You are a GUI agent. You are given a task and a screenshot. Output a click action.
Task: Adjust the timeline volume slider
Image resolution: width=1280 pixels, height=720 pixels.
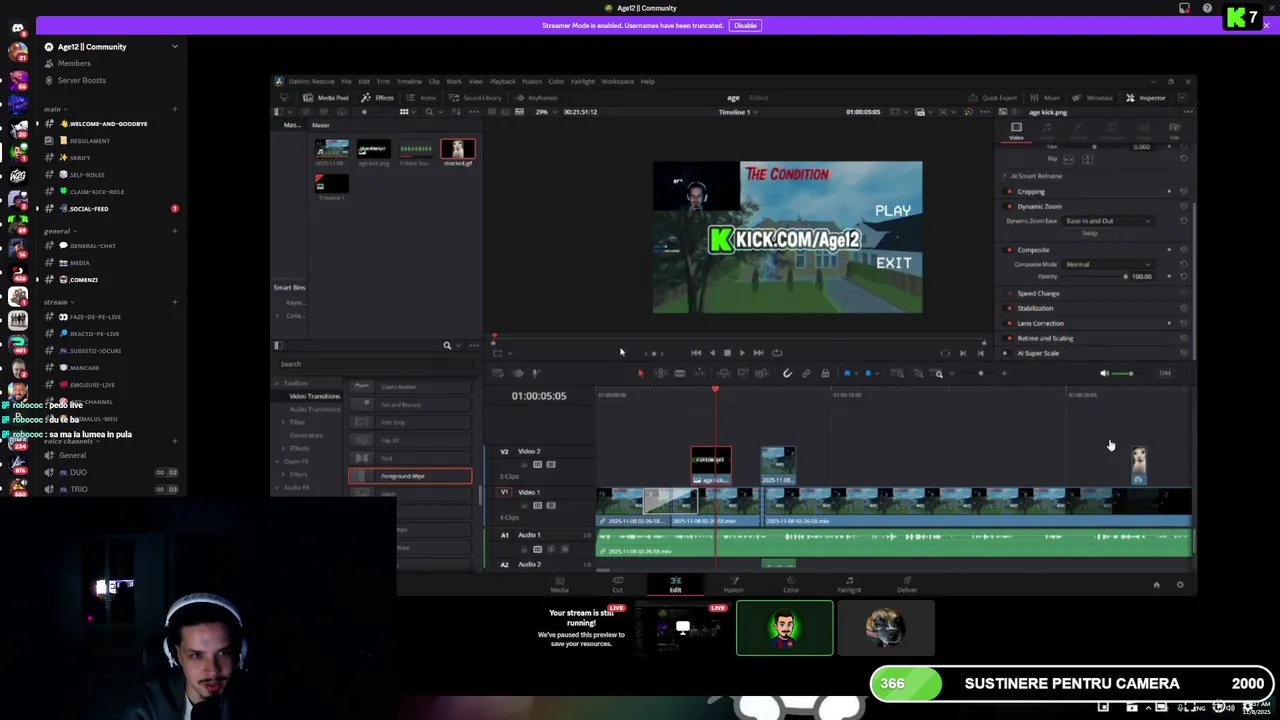pos(1130,374)
